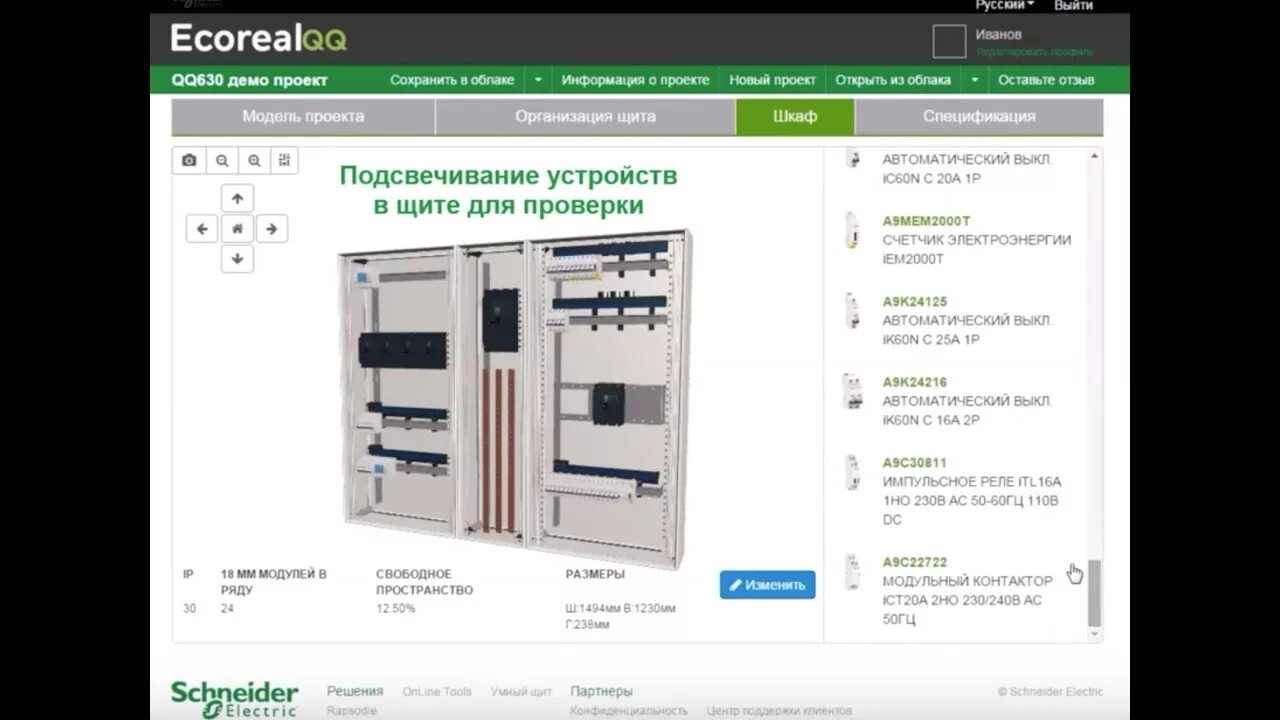Click the IP value 30
This screenshot has width=1280, height=720.
click(x=189, y=608)
